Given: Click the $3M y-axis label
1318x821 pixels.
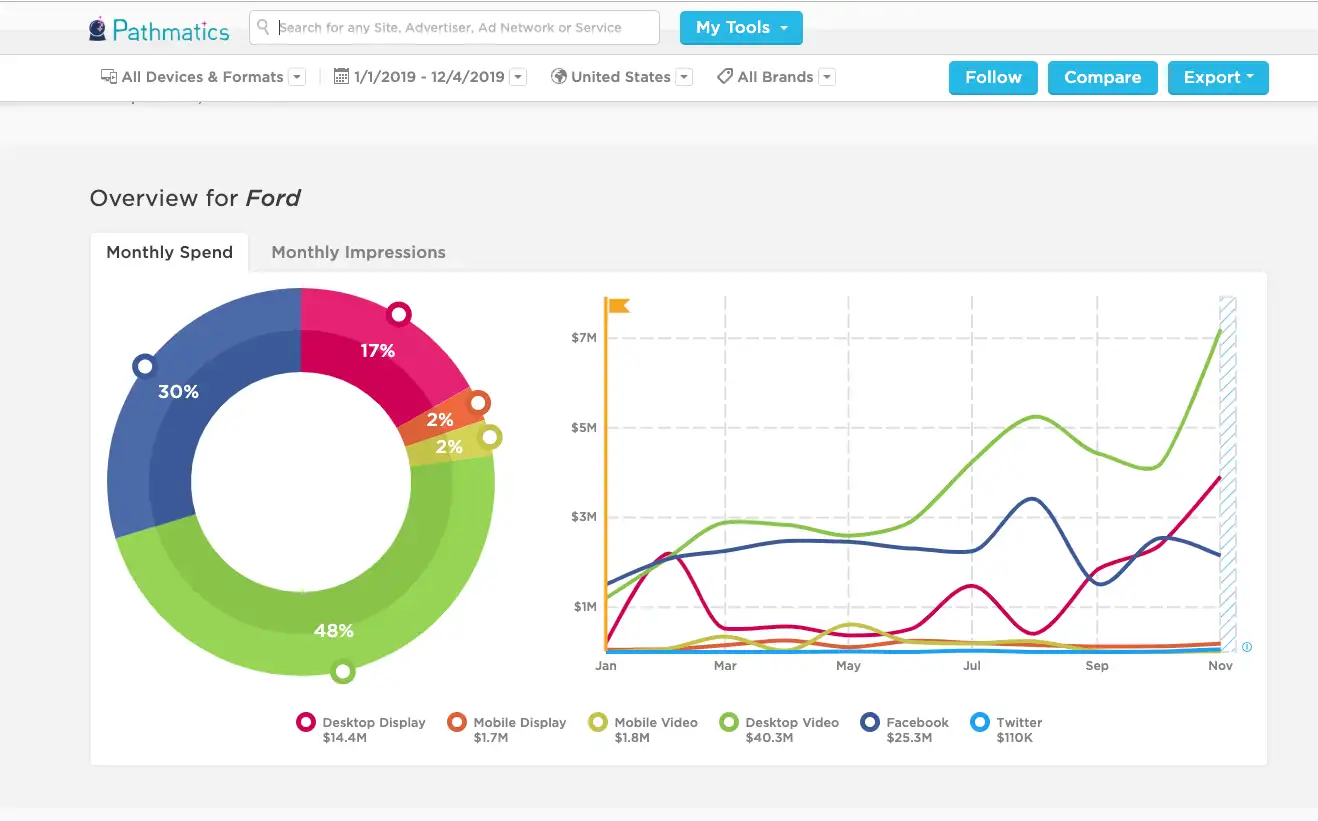Looking at the screenshot, I should pyautogui.click(x=584, y=517).
